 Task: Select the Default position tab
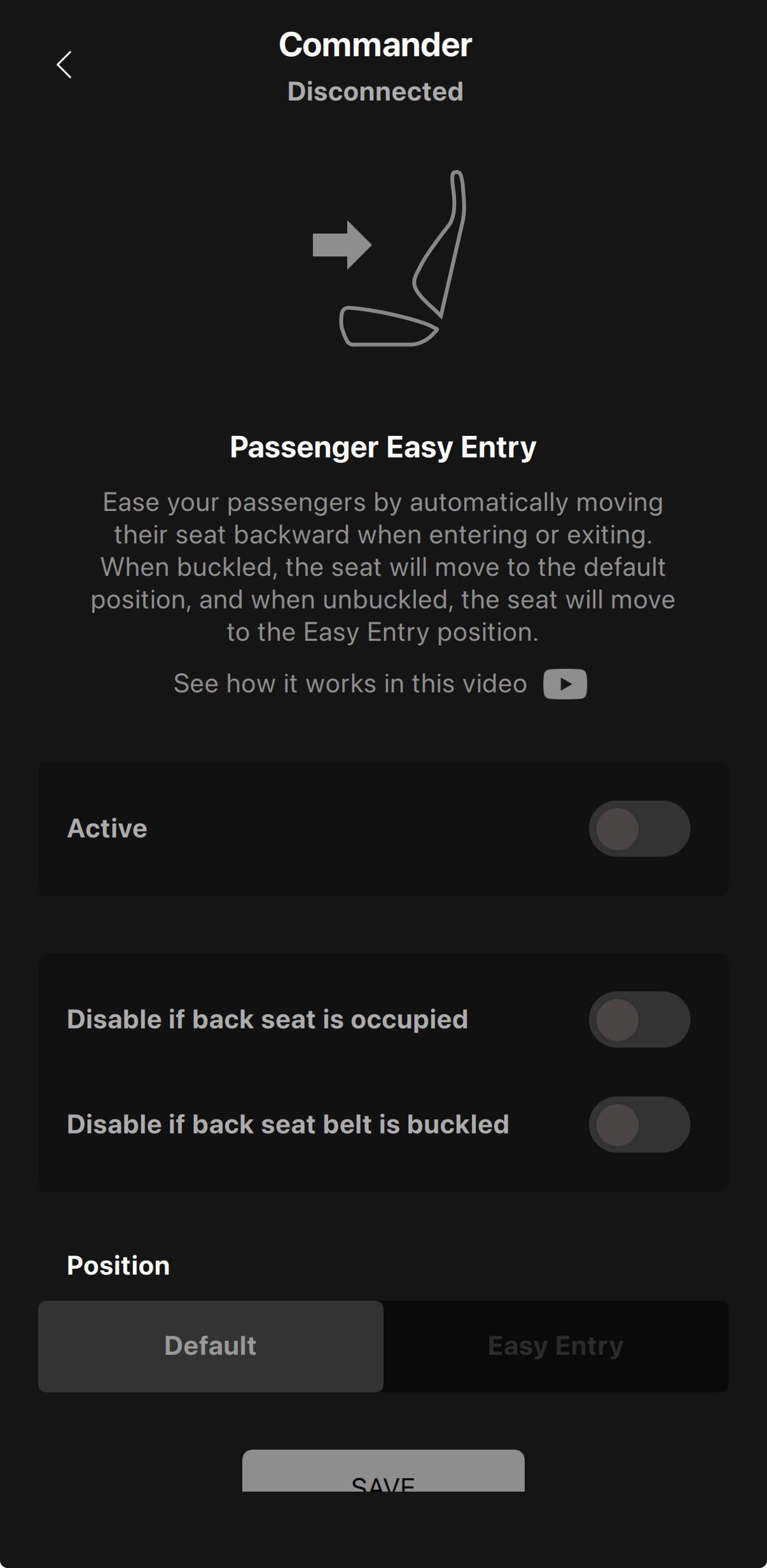211,1346
